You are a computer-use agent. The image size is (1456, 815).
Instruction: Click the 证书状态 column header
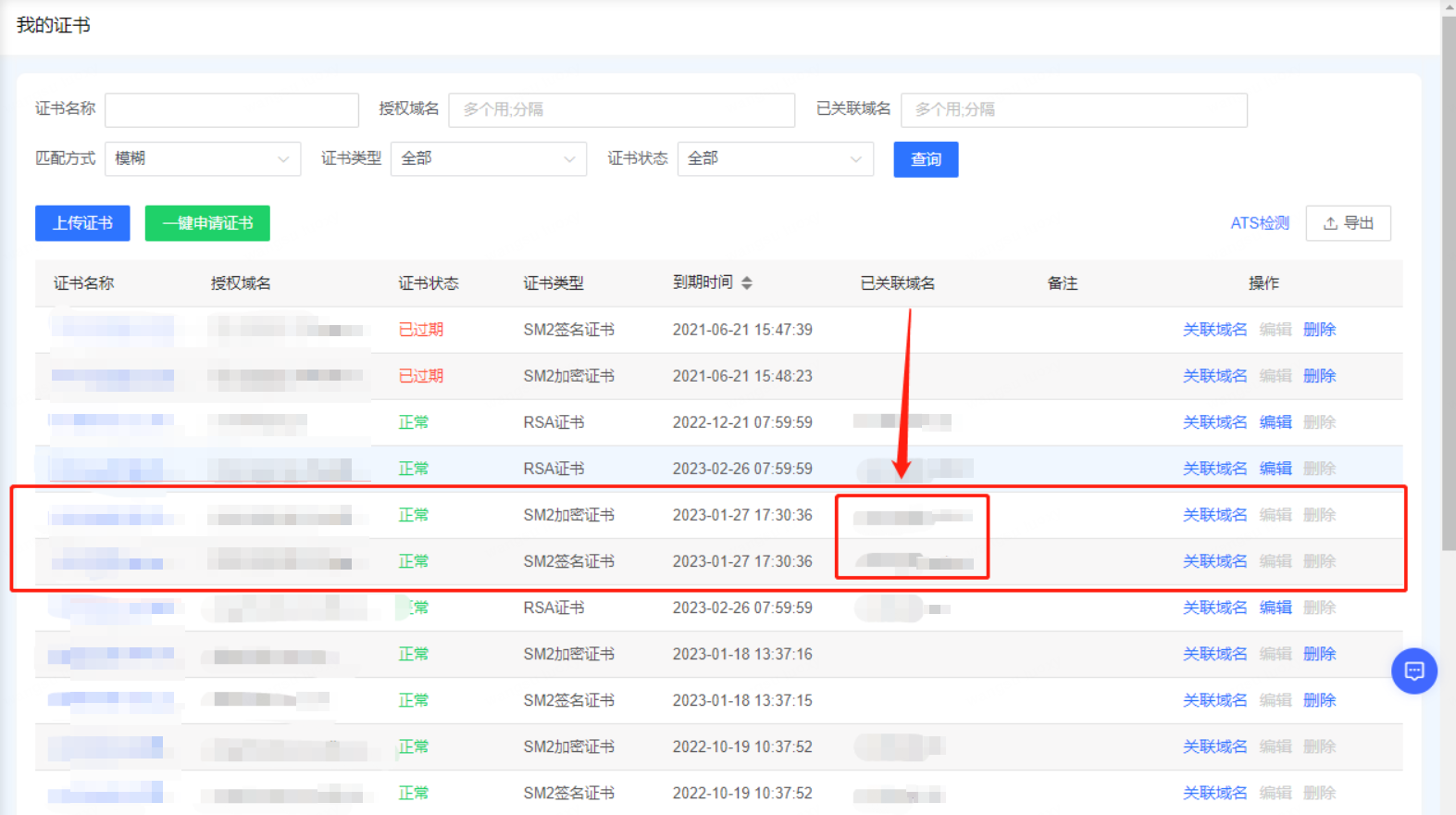point(429,283)
